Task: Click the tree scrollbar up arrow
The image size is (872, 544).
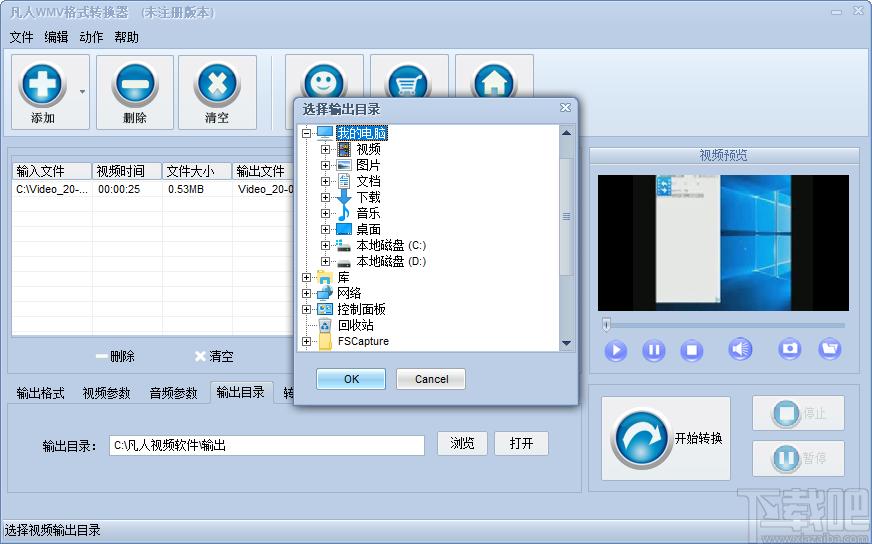Action: [x=566, y=133]
